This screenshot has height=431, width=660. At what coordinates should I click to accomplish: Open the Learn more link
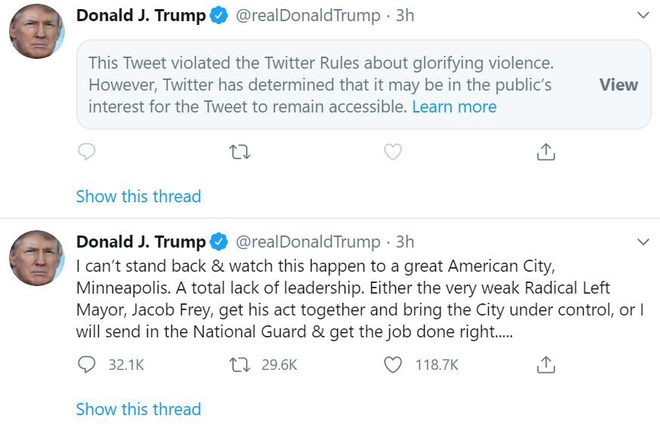click(454, 107)
